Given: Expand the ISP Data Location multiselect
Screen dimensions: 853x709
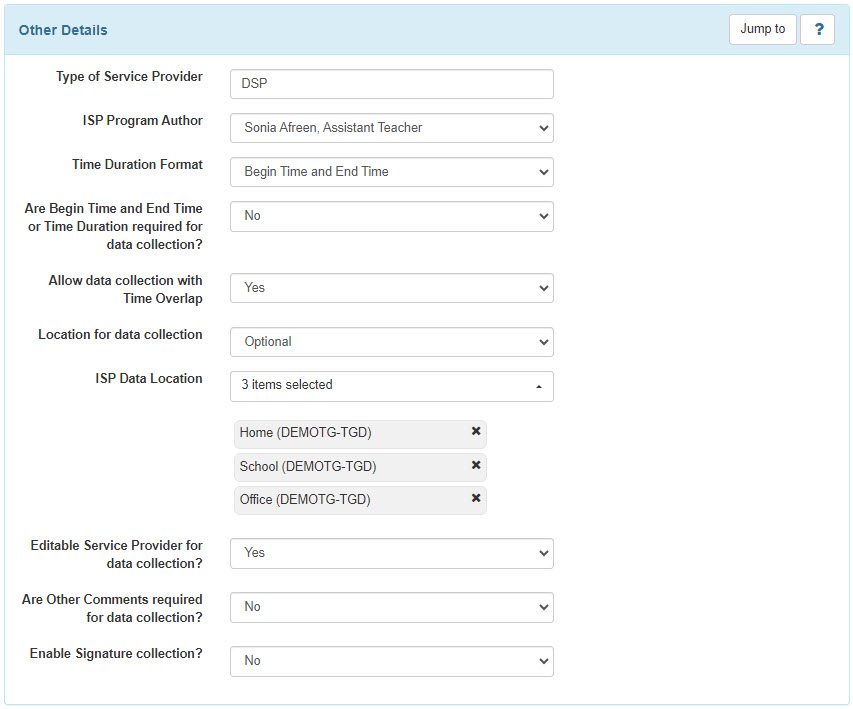Looking at the screenshot, I should pyautogui.click(x=391, y=386).
